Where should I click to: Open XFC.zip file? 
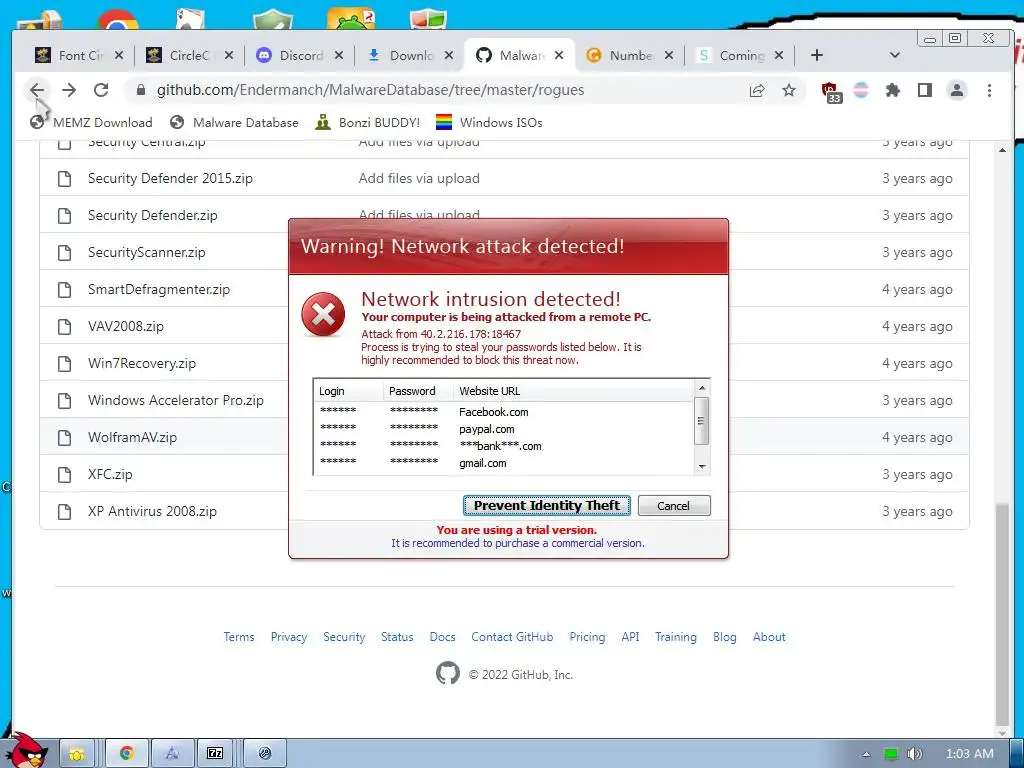point(110,475)
